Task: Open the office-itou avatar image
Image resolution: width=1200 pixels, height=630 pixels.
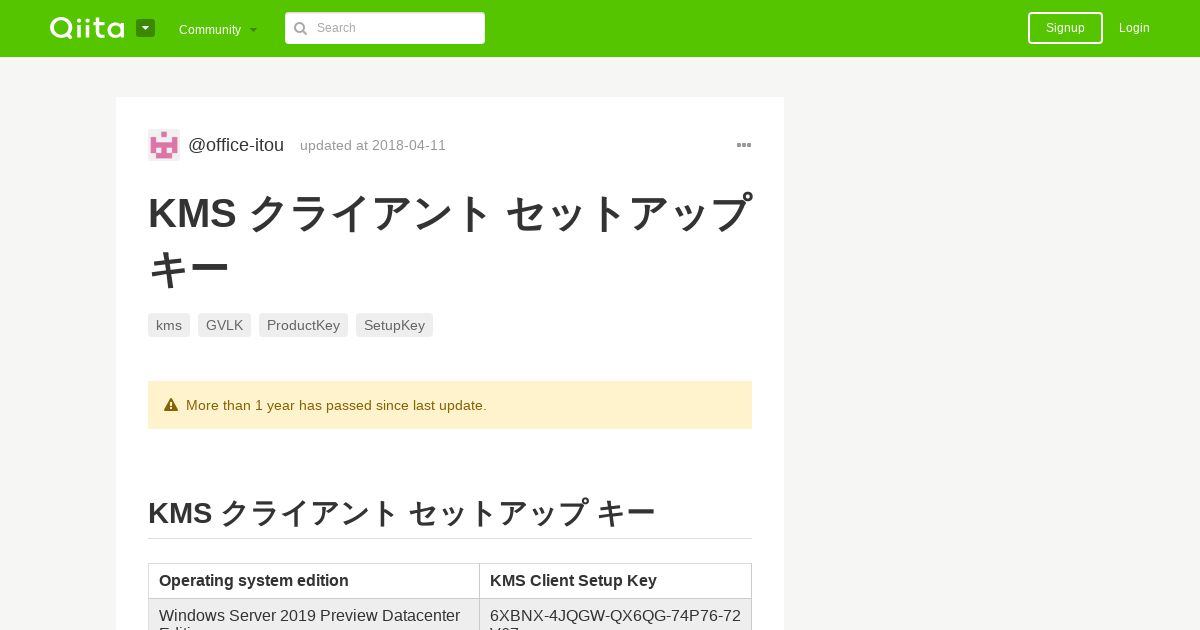Action: pyautogui.click(x=164, y=145)
